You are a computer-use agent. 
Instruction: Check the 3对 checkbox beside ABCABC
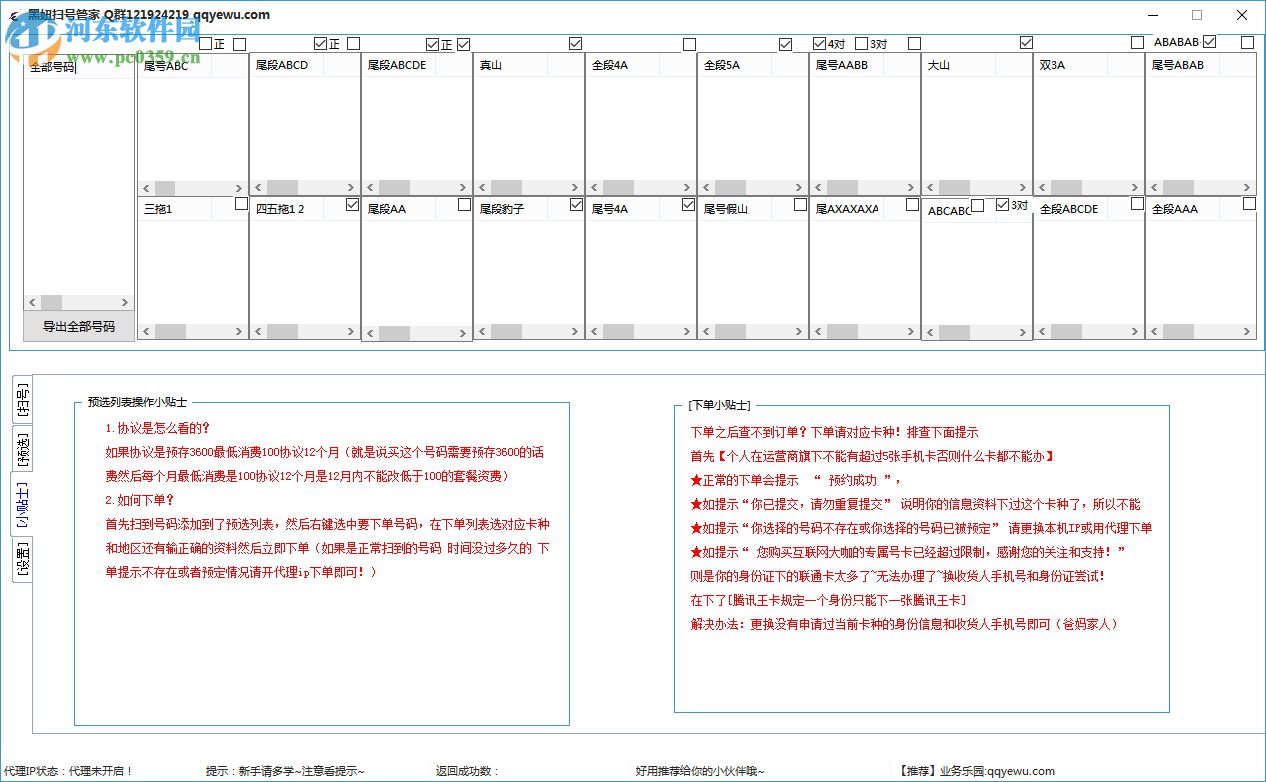coord(1002,203)
